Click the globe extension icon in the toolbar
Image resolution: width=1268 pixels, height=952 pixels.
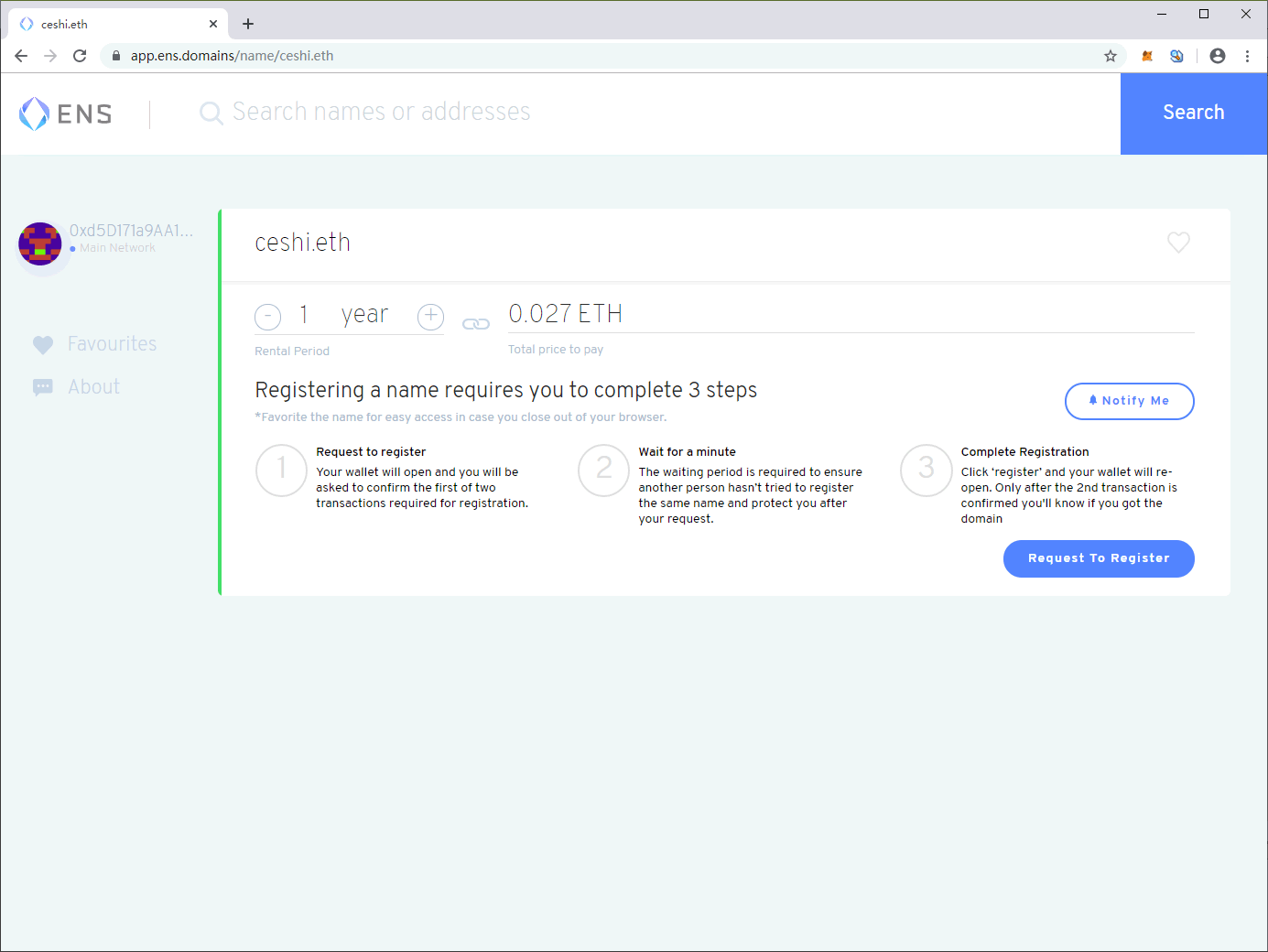(1176, 56)
